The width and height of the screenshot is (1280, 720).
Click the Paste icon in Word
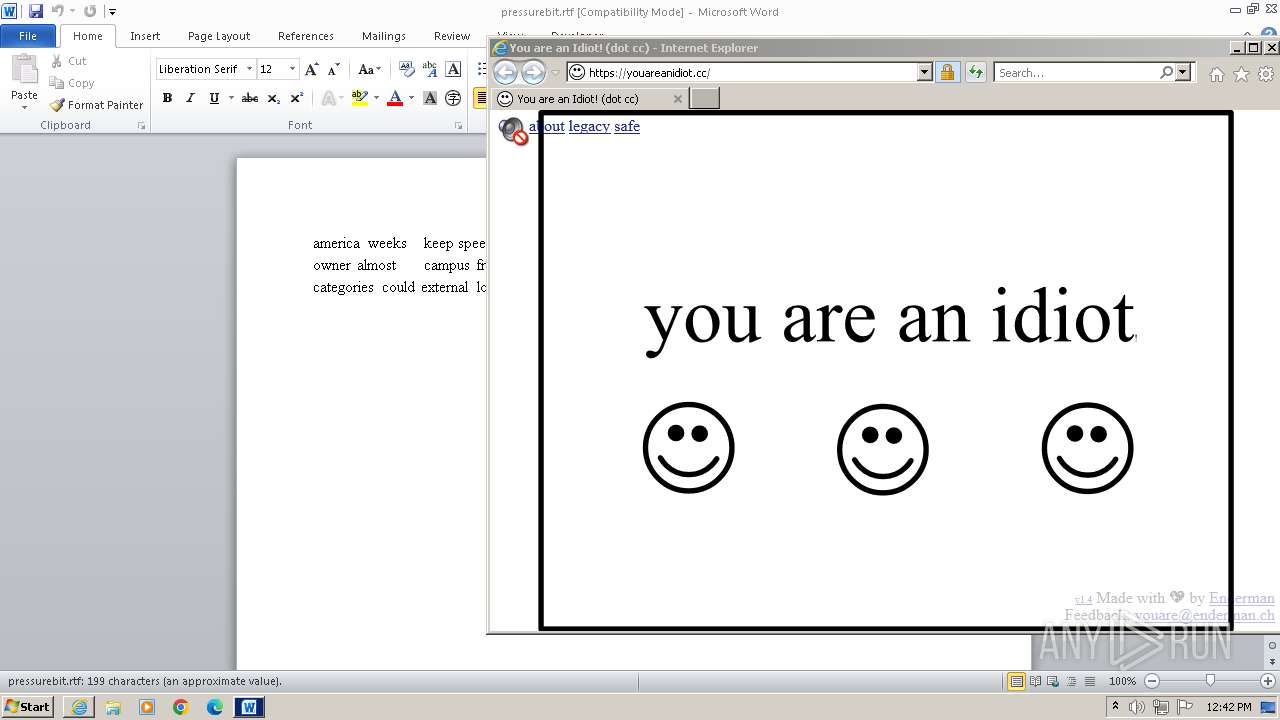coord(24,70)
